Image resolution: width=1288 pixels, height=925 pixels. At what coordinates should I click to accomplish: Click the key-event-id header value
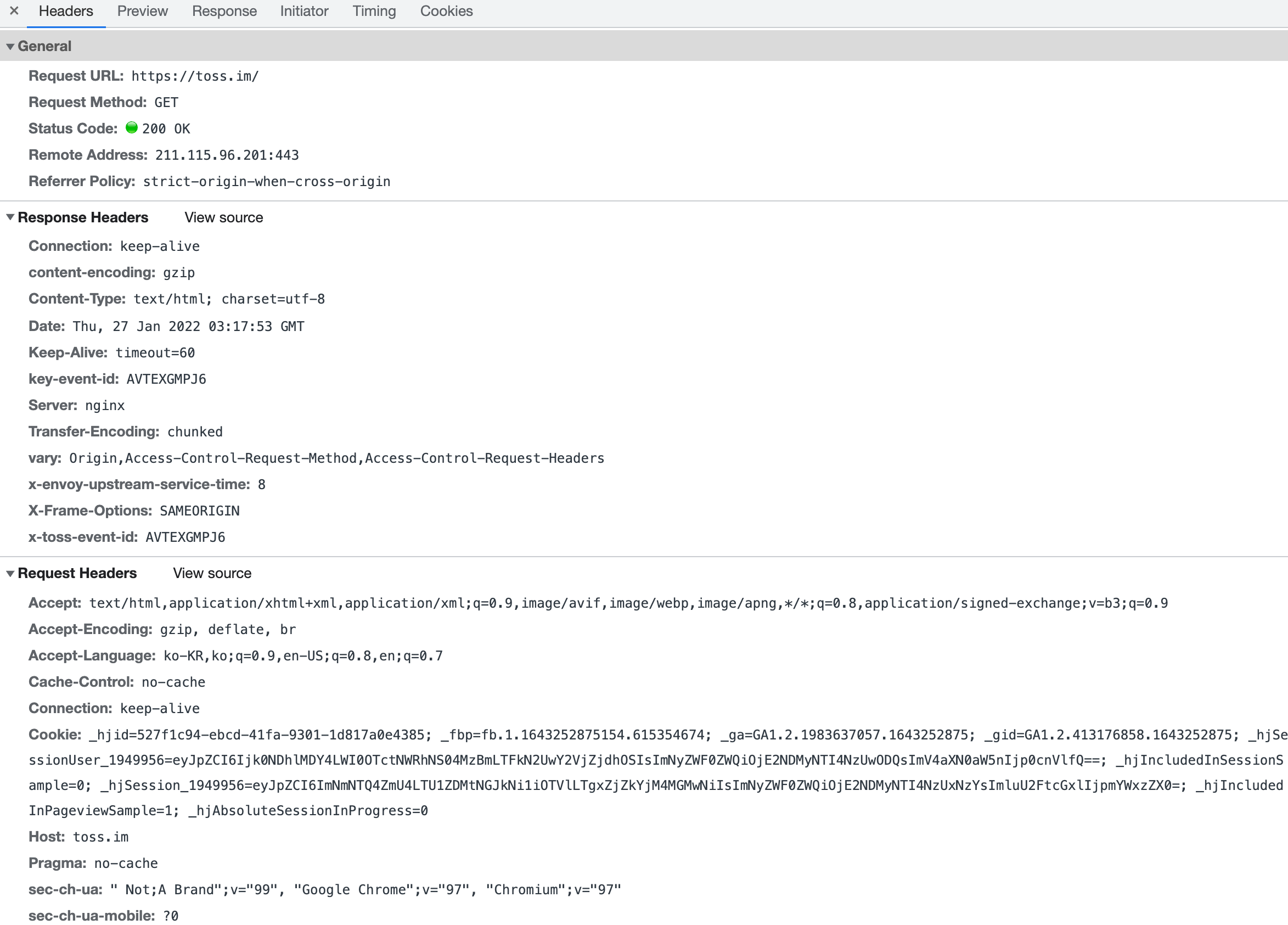tap(166, 379)
